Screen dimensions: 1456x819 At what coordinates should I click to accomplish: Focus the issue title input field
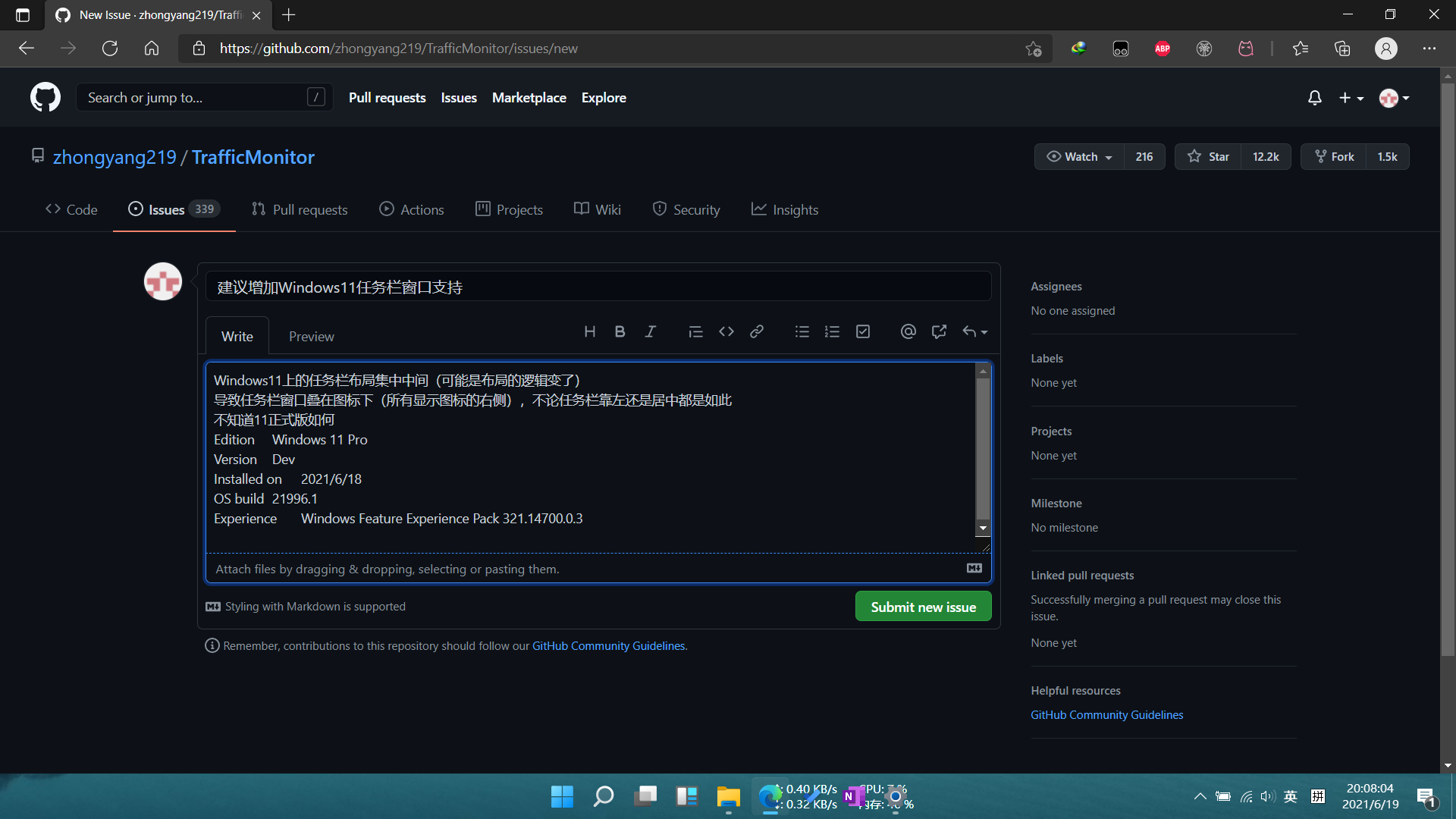coord(598,287)
